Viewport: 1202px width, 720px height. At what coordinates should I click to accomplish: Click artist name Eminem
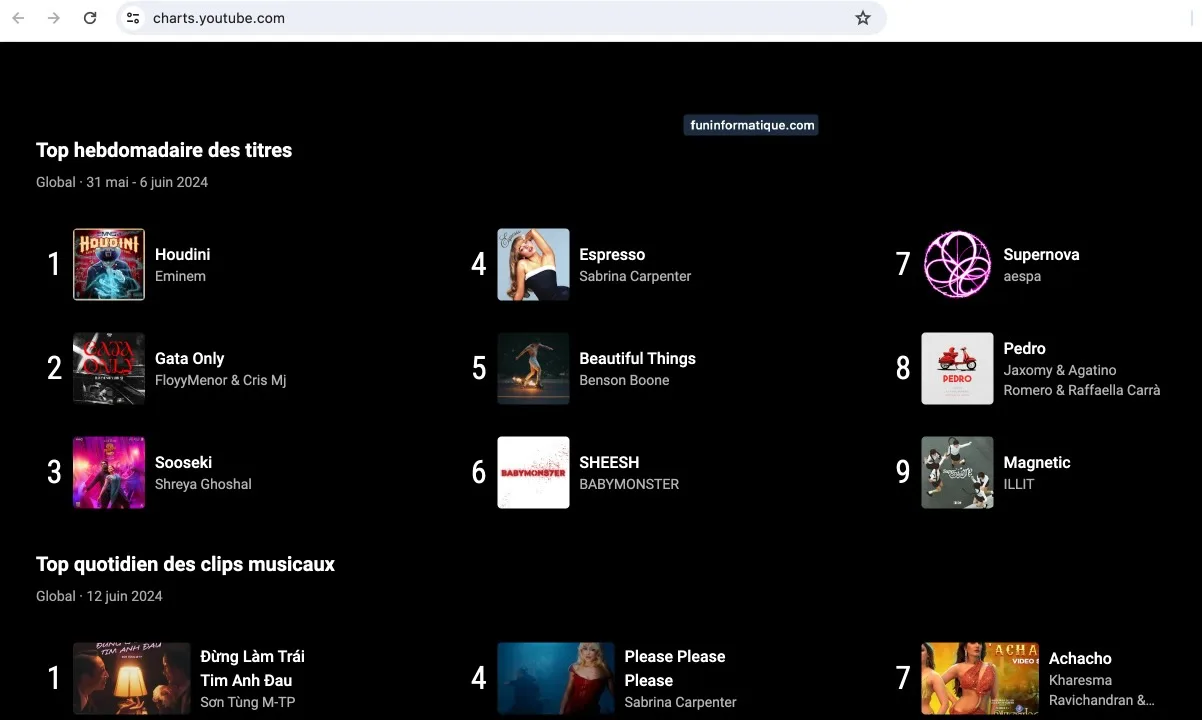(180, 276)
